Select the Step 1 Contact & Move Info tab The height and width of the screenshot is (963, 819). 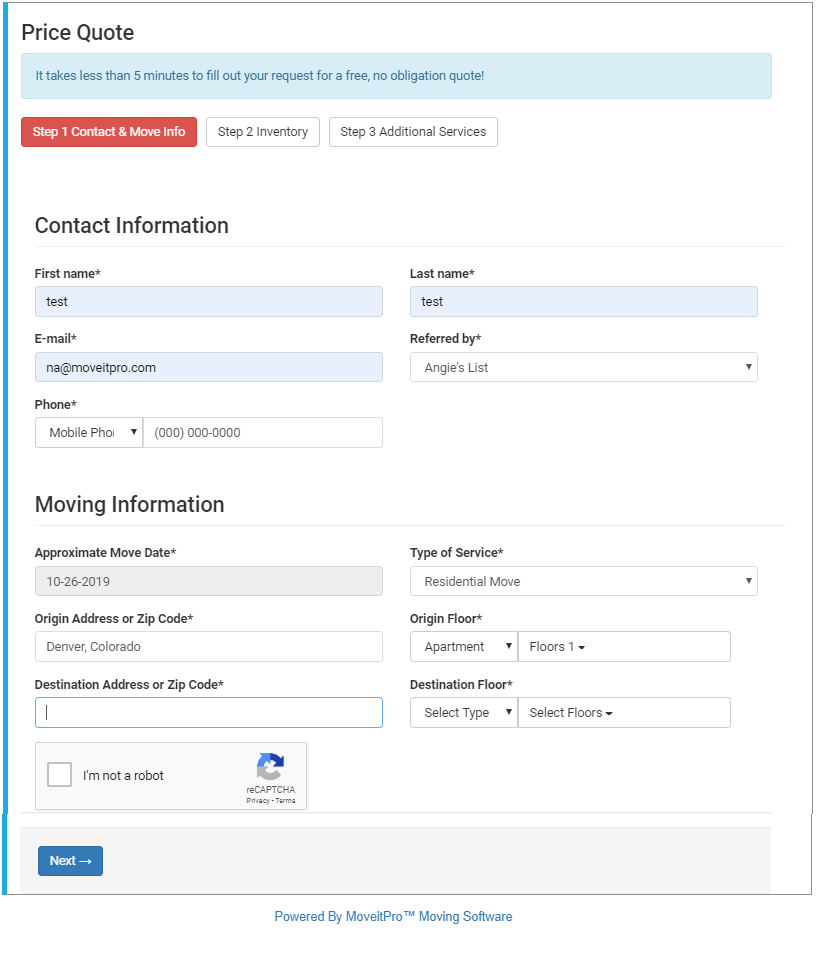pyautogui.click(x=108, y=131)
